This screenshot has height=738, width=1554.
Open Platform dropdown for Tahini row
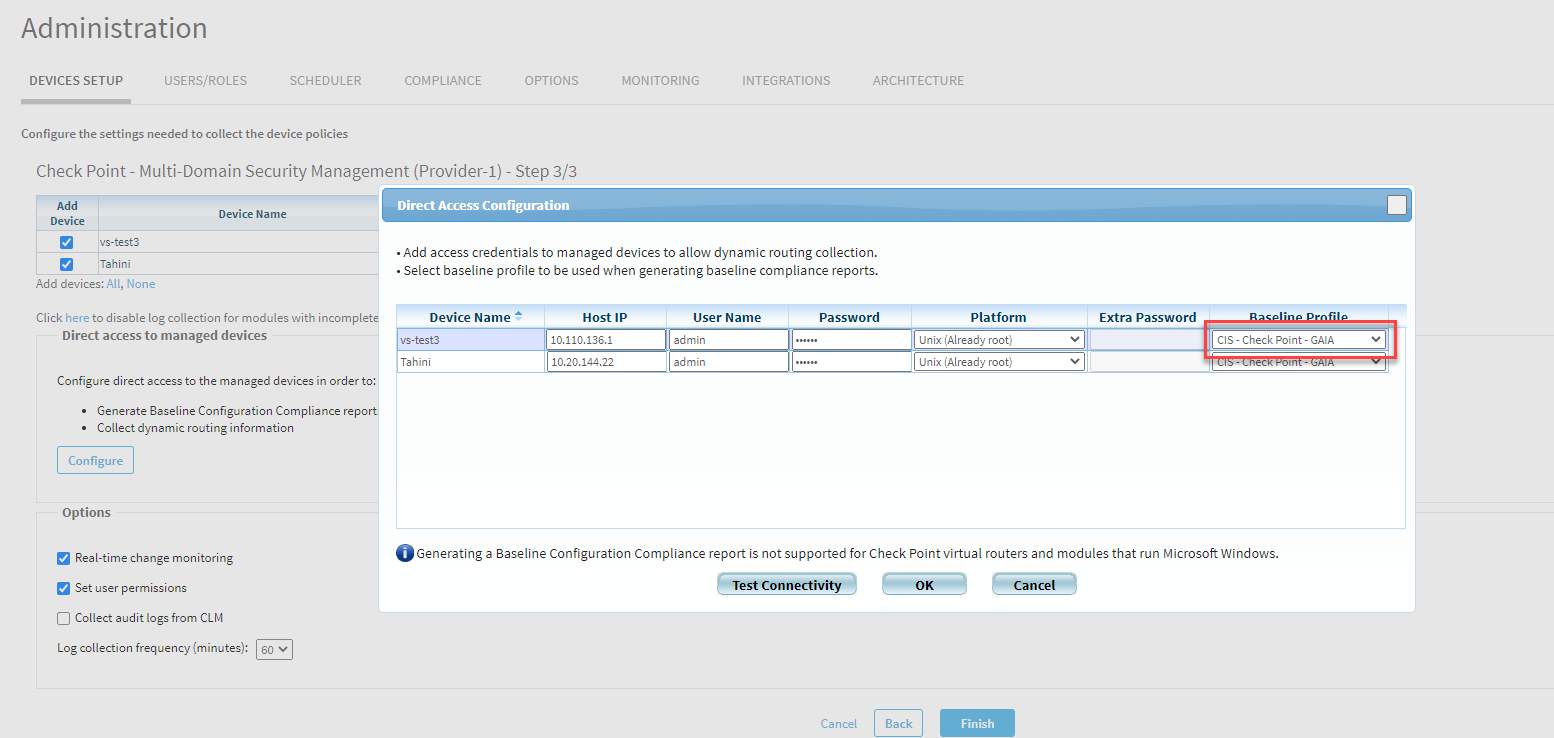[998, 362]
